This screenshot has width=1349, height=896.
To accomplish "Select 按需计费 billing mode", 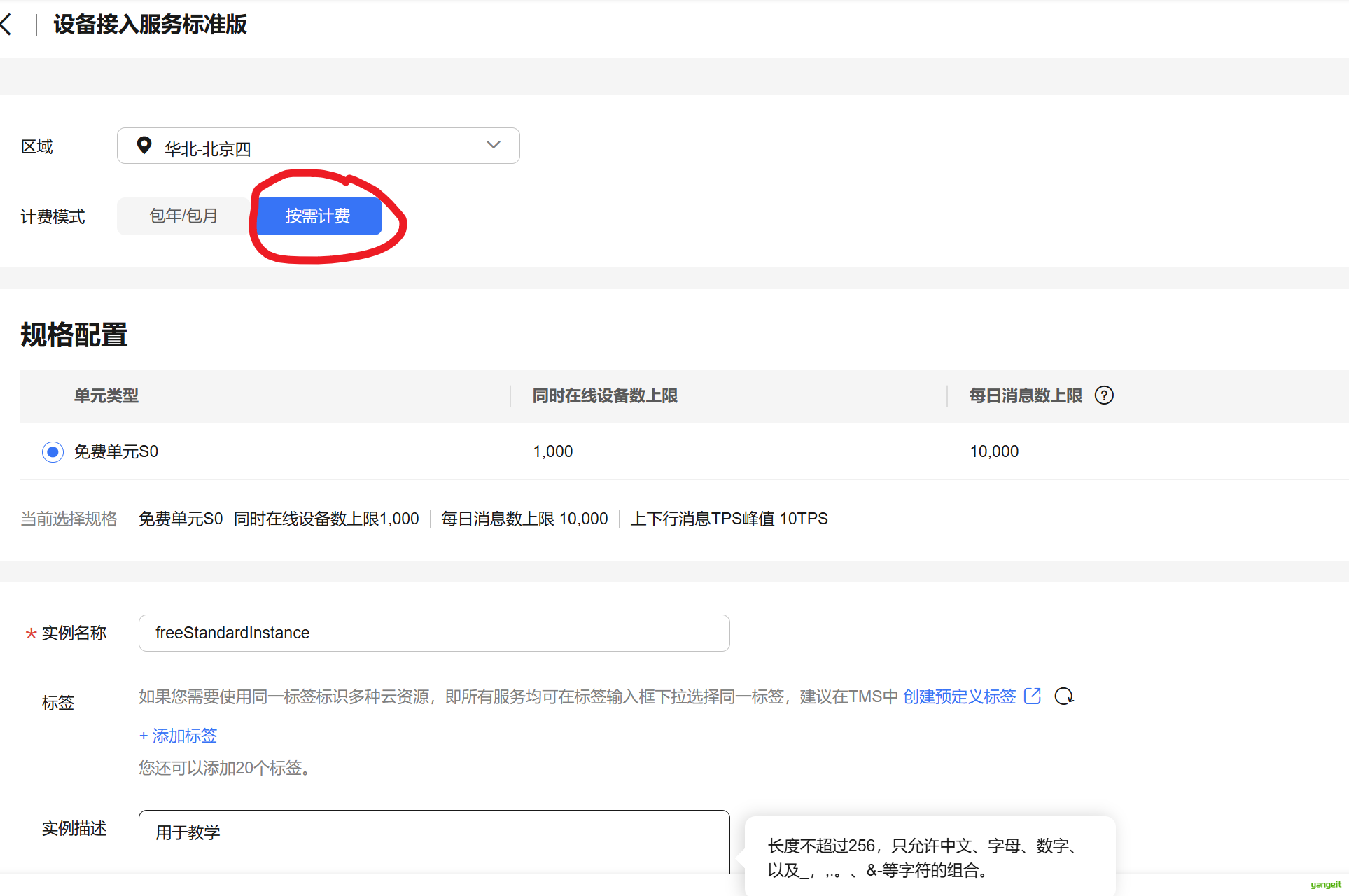I will tap(319, 216).
